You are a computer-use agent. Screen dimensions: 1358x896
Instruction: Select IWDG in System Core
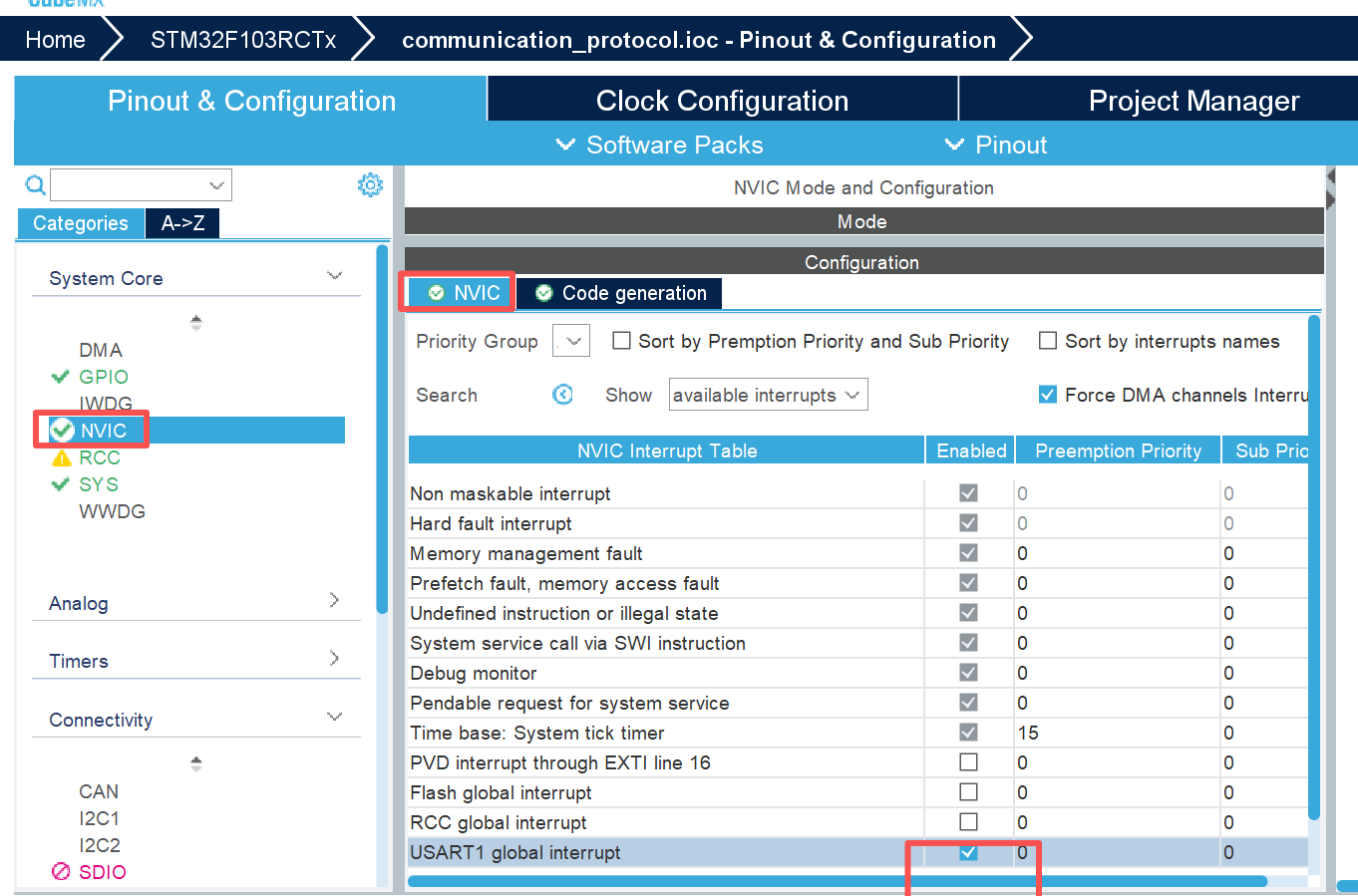(106, 404)
